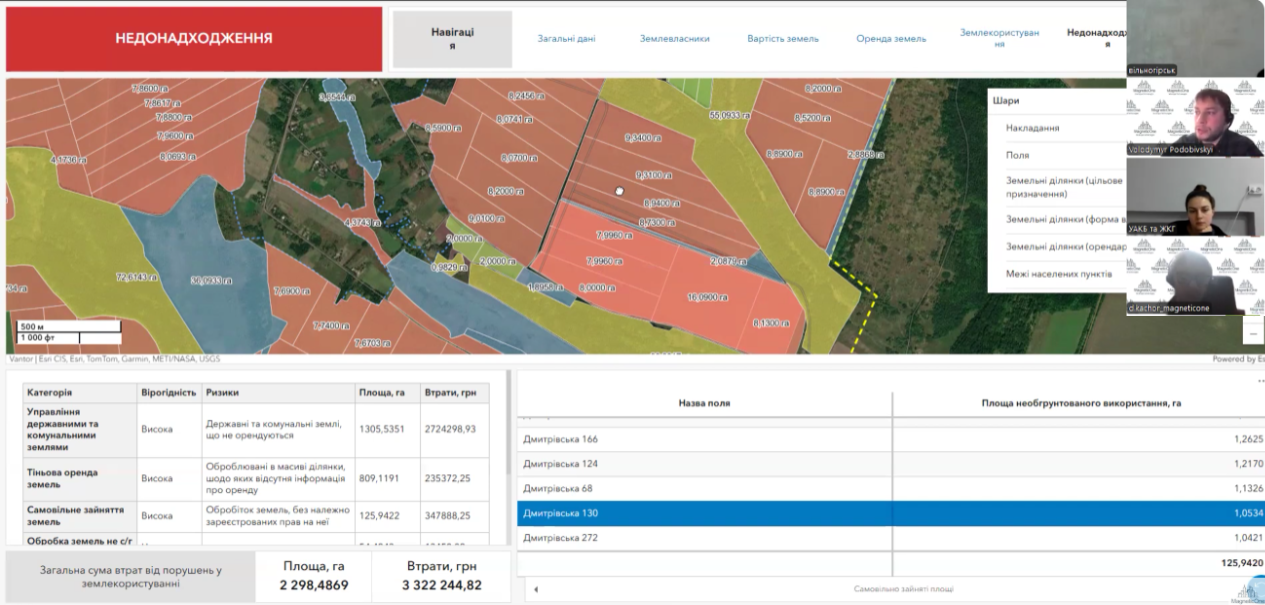Toggle the Поля layer visibility

pyautogui.click(x=1017, y=155)
